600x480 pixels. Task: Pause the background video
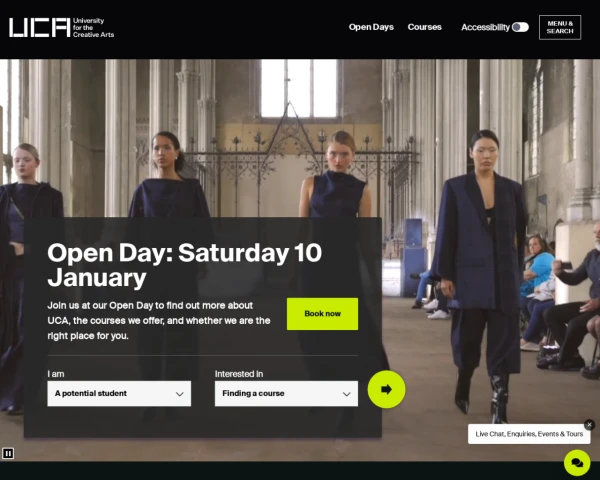pos(8,453)
